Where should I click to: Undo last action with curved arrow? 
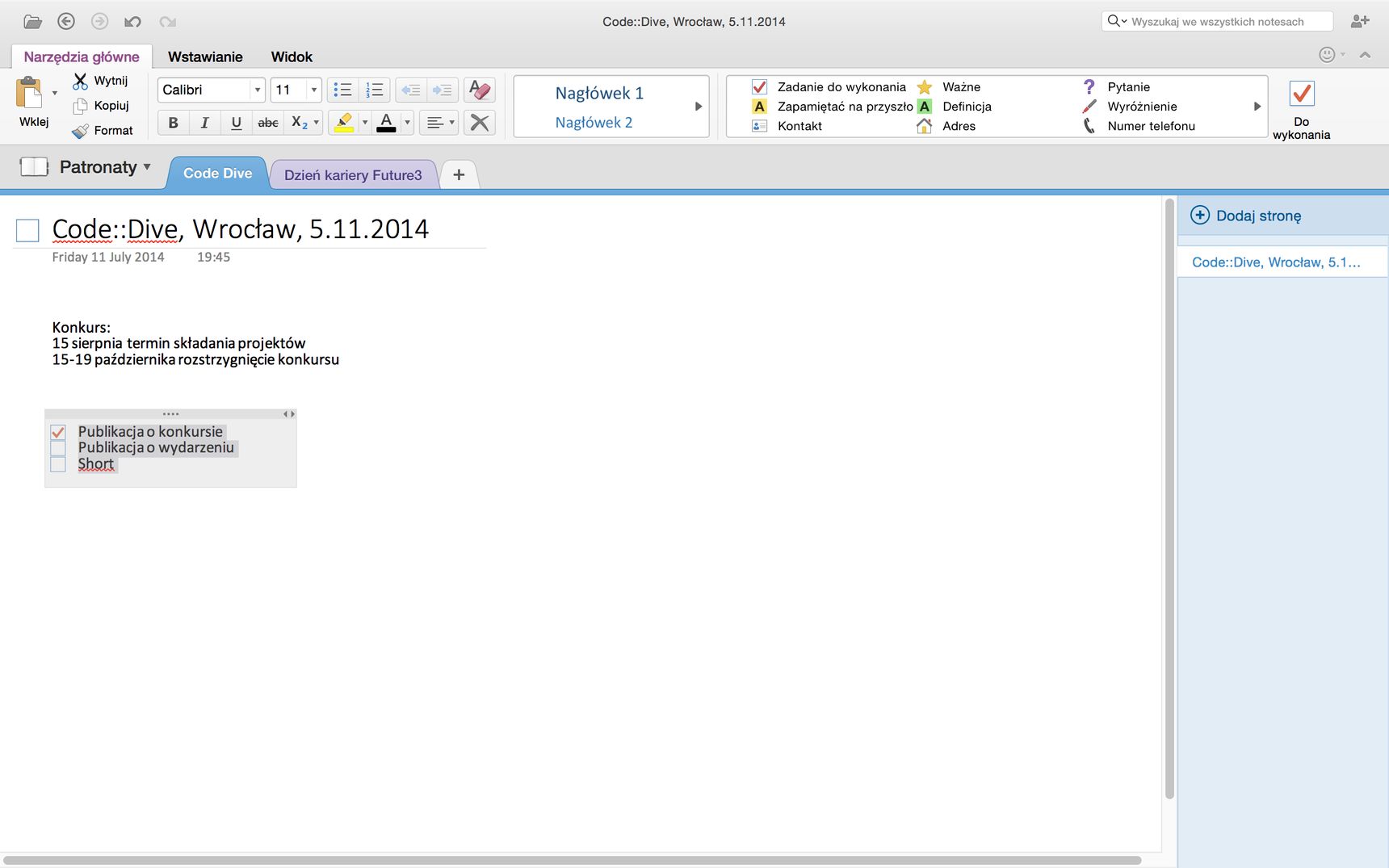pos(133,22)
